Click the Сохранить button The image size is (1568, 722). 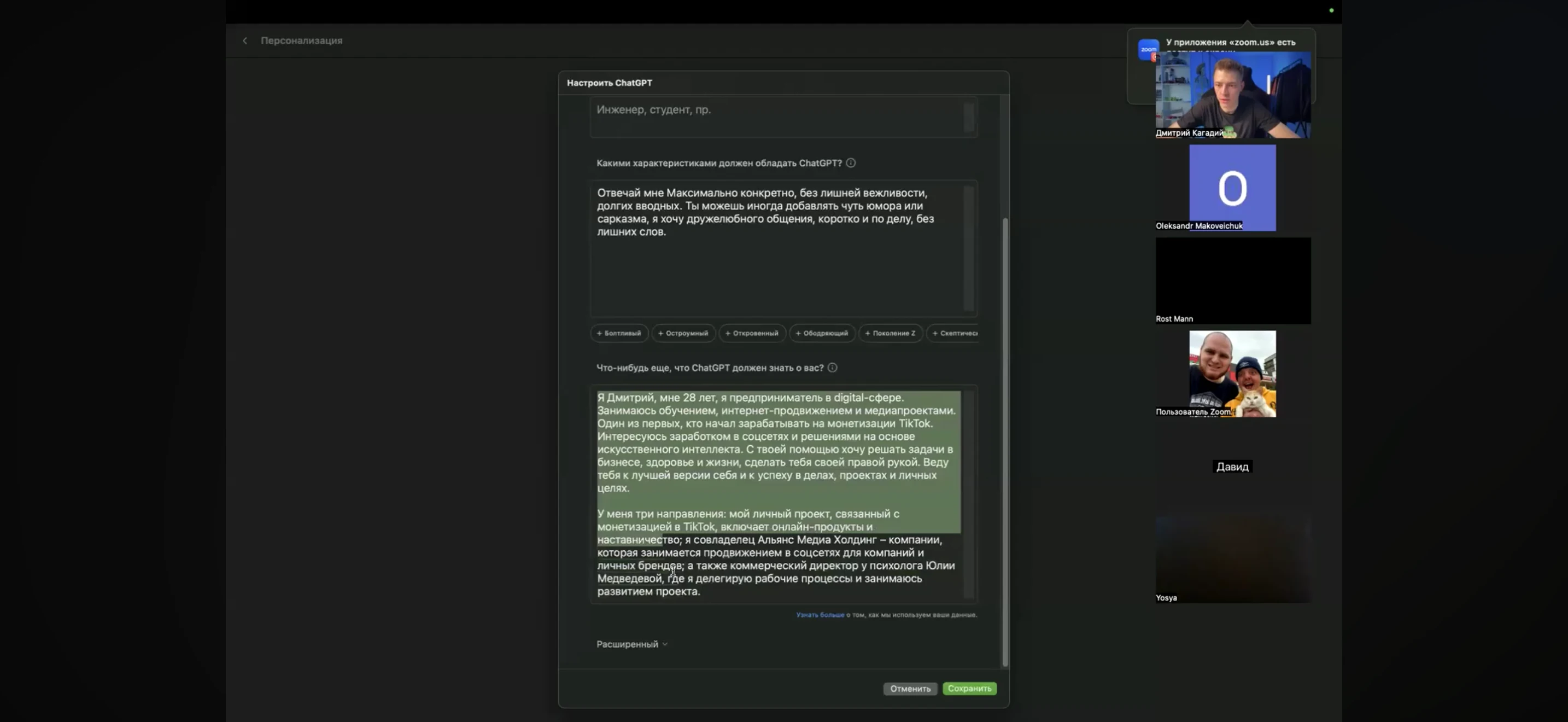[969, 689]
